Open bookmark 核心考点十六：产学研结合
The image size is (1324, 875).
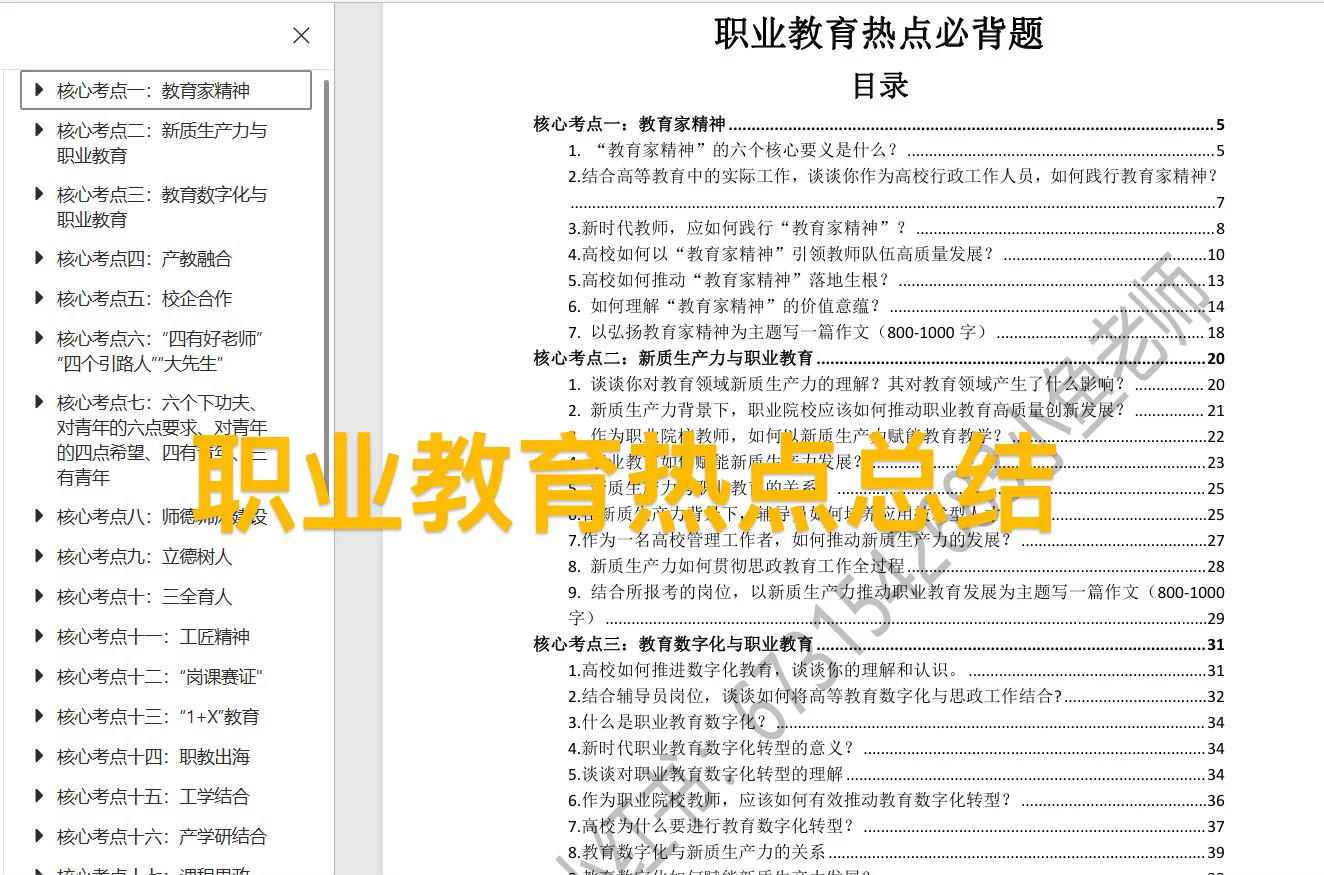pyautogui.click(x=162, y=837)
